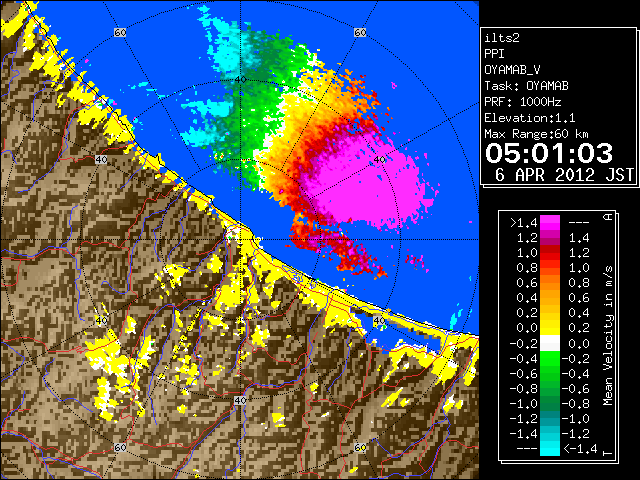Click the "A" marker at legend top

(608, 217)
